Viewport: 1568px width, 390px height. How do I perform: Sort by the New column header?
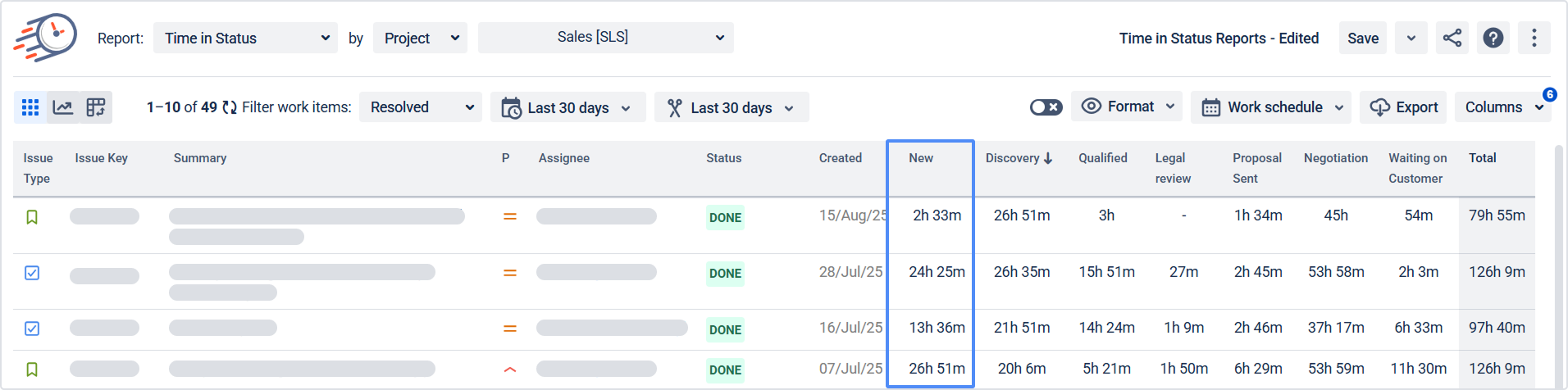(921, 158)
